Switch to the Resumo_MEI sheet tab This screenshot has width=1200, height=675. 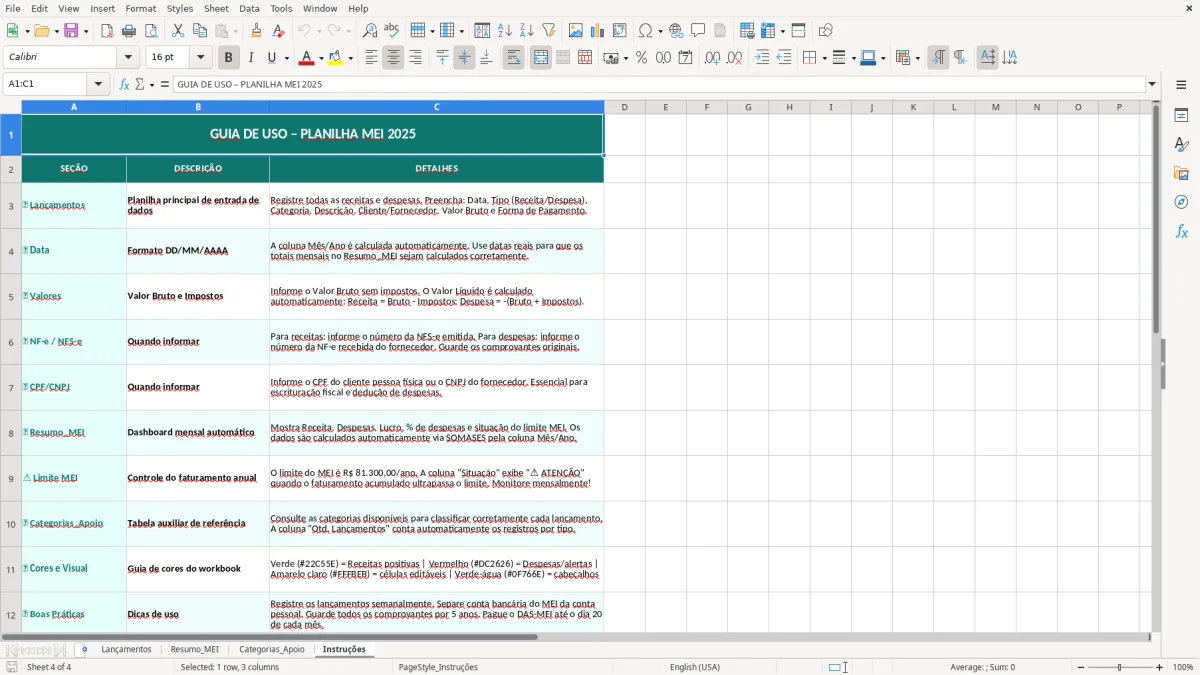pyautogui.click(x=194, y=649)
